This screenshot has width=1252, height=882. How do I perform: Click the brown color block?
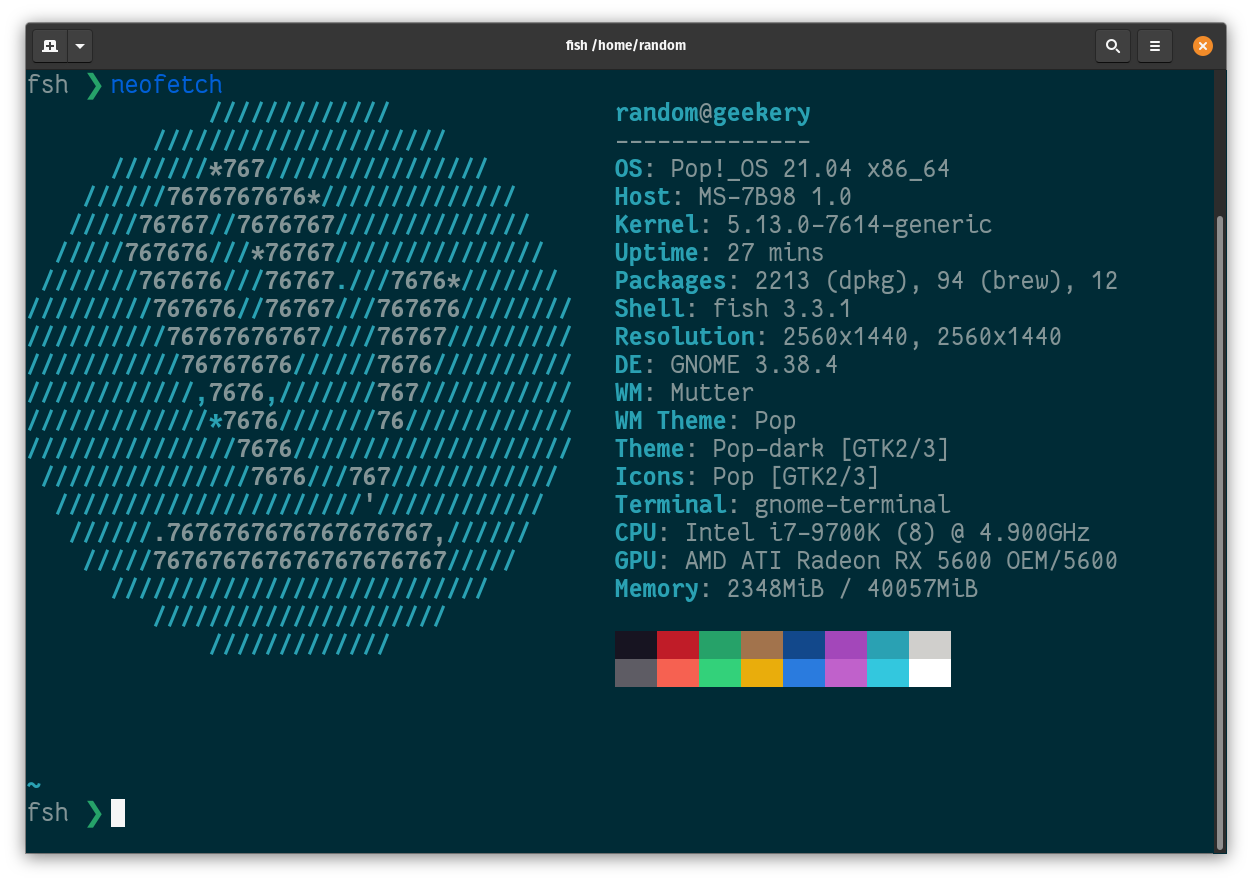coord(762,645)
